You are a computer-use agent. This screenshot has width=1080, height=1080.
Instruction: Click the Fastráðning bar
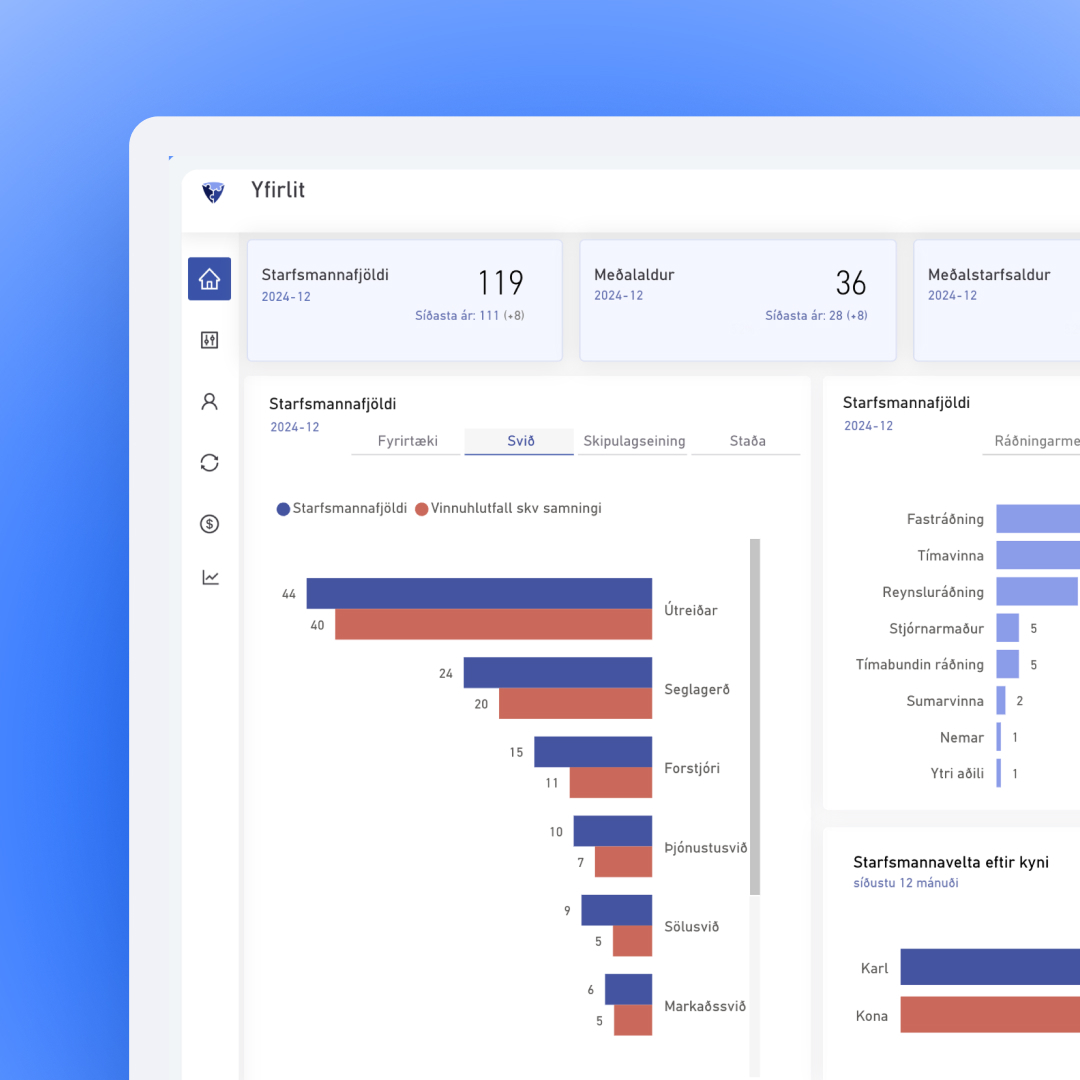tap(1038, 519)
